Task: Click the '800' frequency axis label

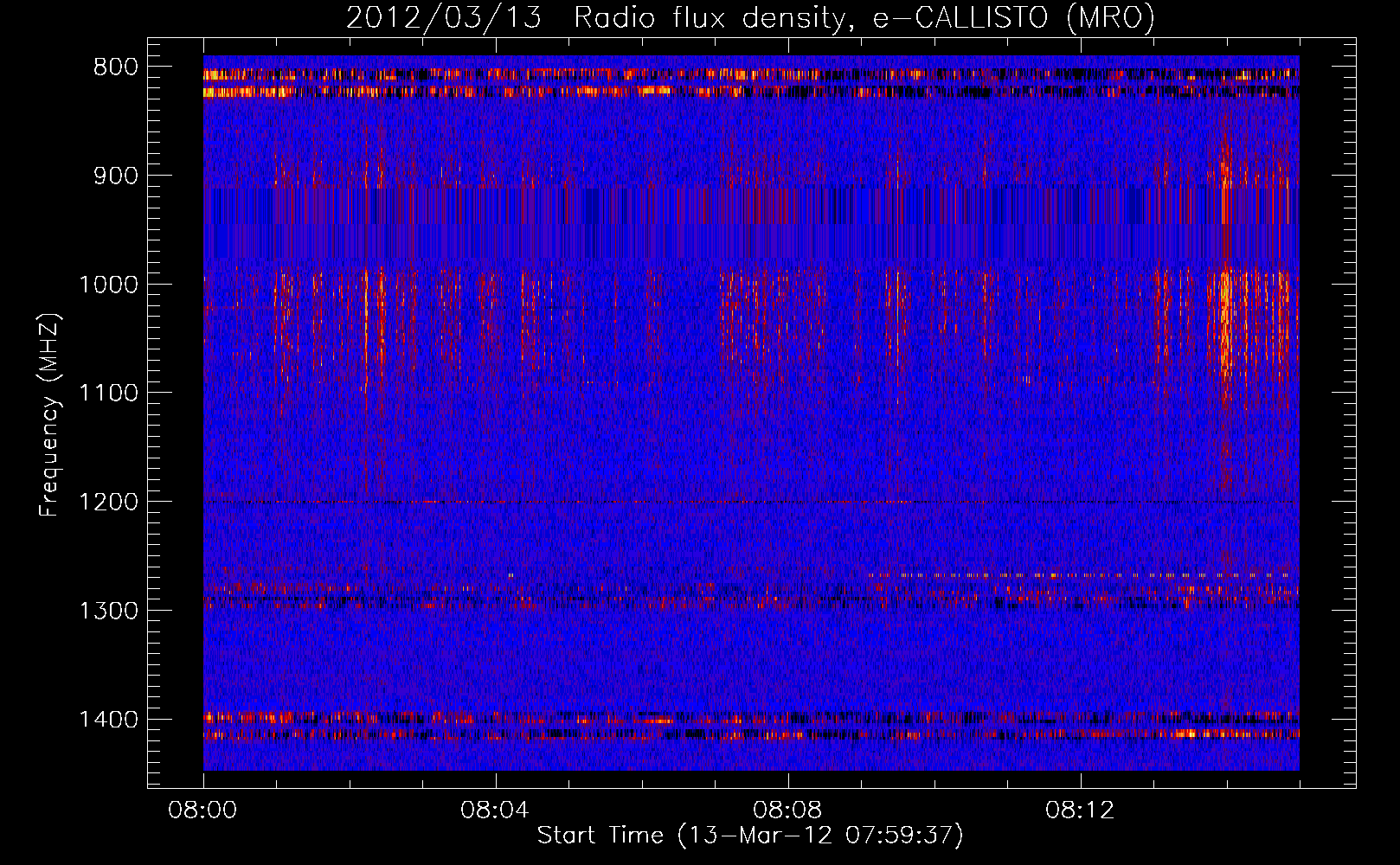Action: click(115, 67)
